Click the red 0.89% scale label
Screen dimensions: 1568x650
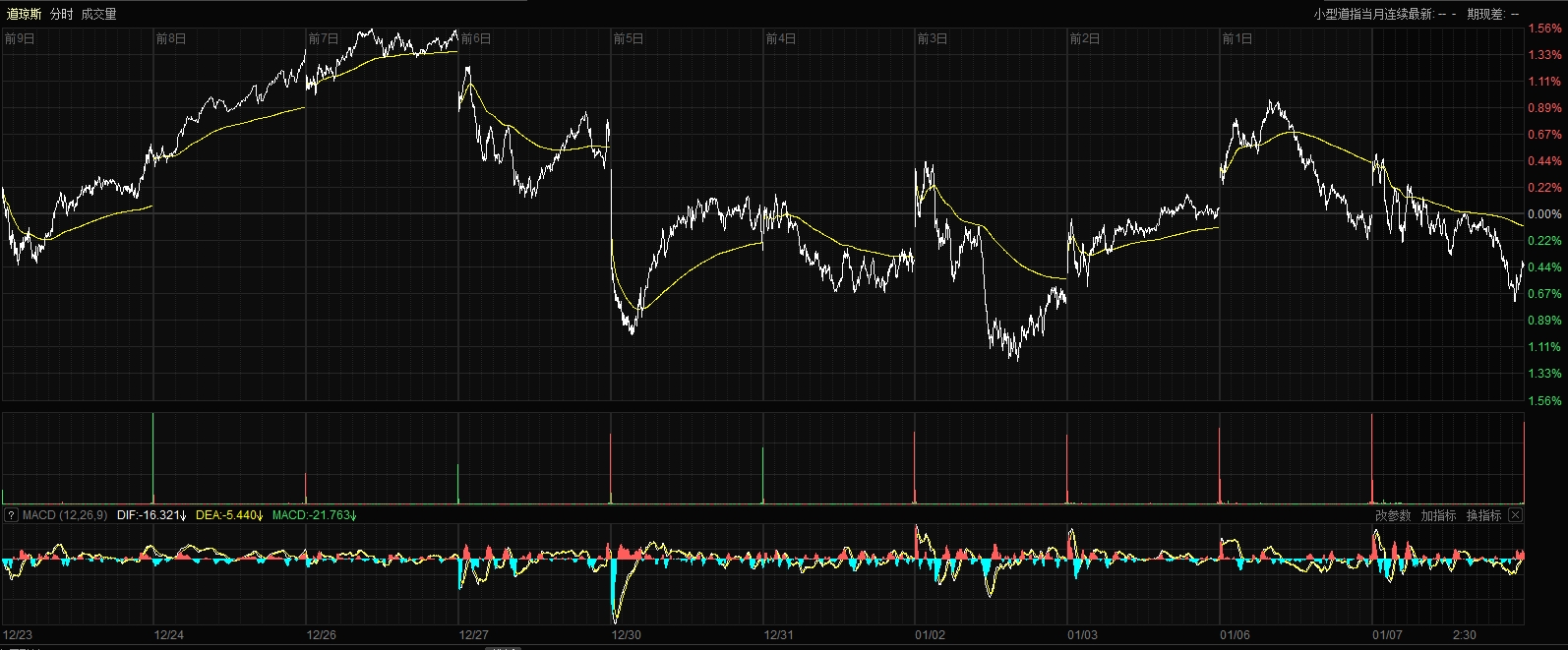point(1544,108)
